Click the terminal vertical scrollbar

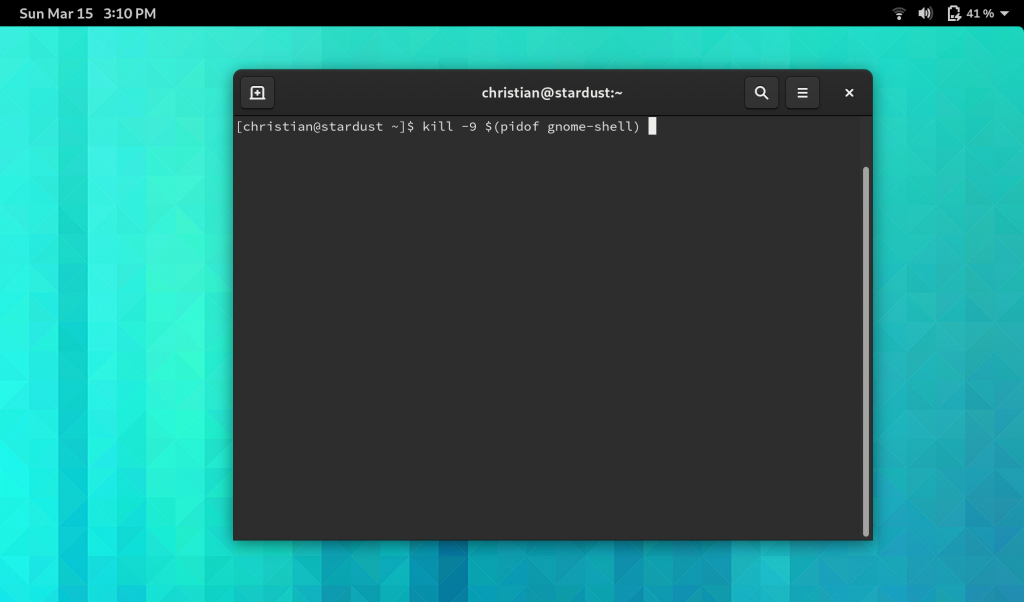tap(866, 351)
